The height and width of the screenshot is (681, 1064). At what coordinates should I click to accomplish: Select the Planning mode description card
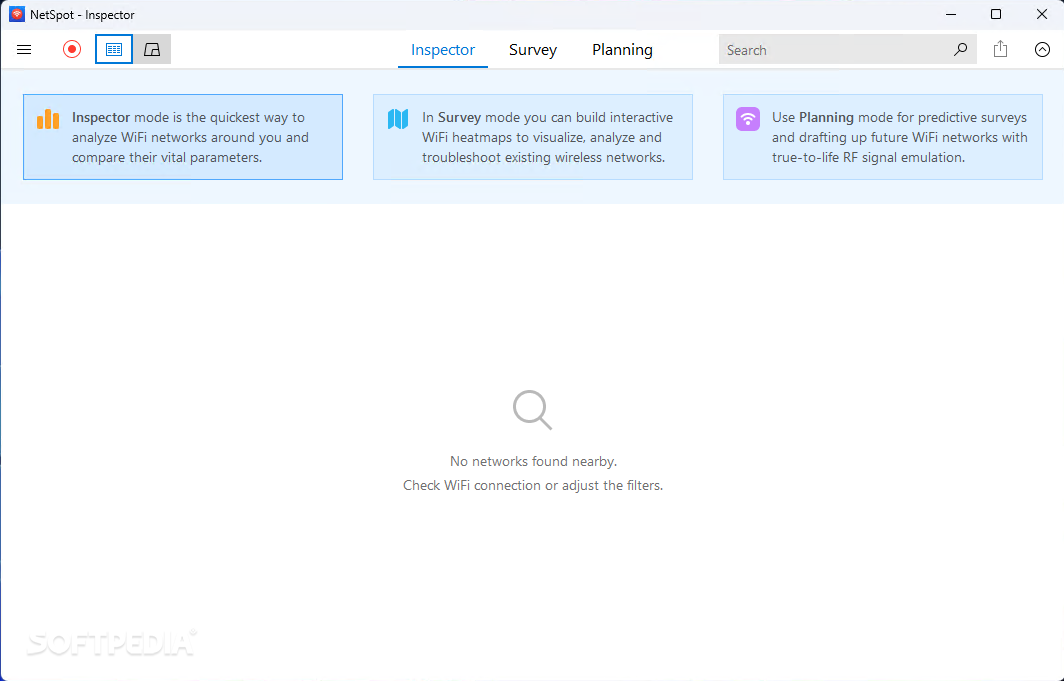883,137
